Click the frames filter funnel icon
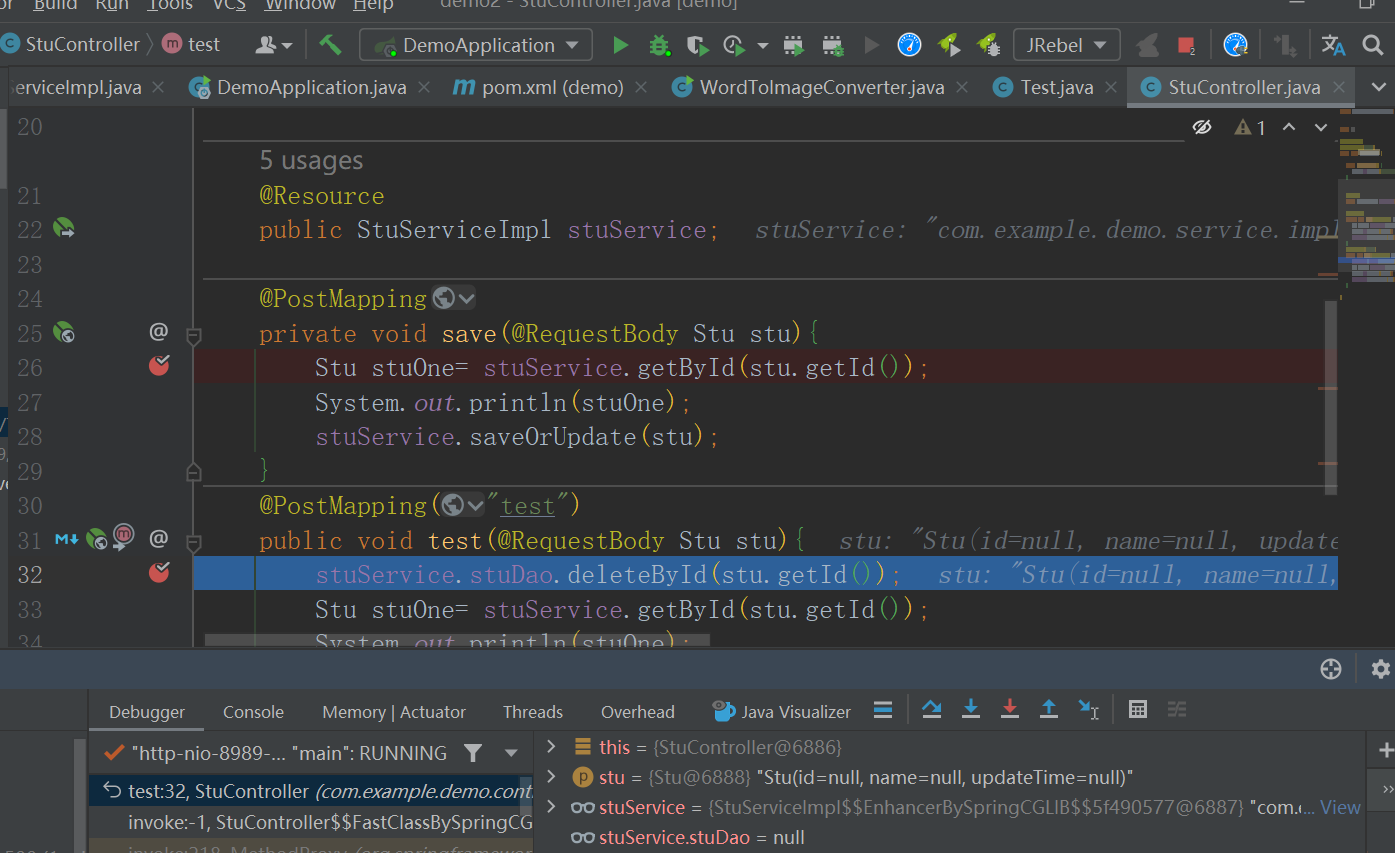 tap(474, 753)
